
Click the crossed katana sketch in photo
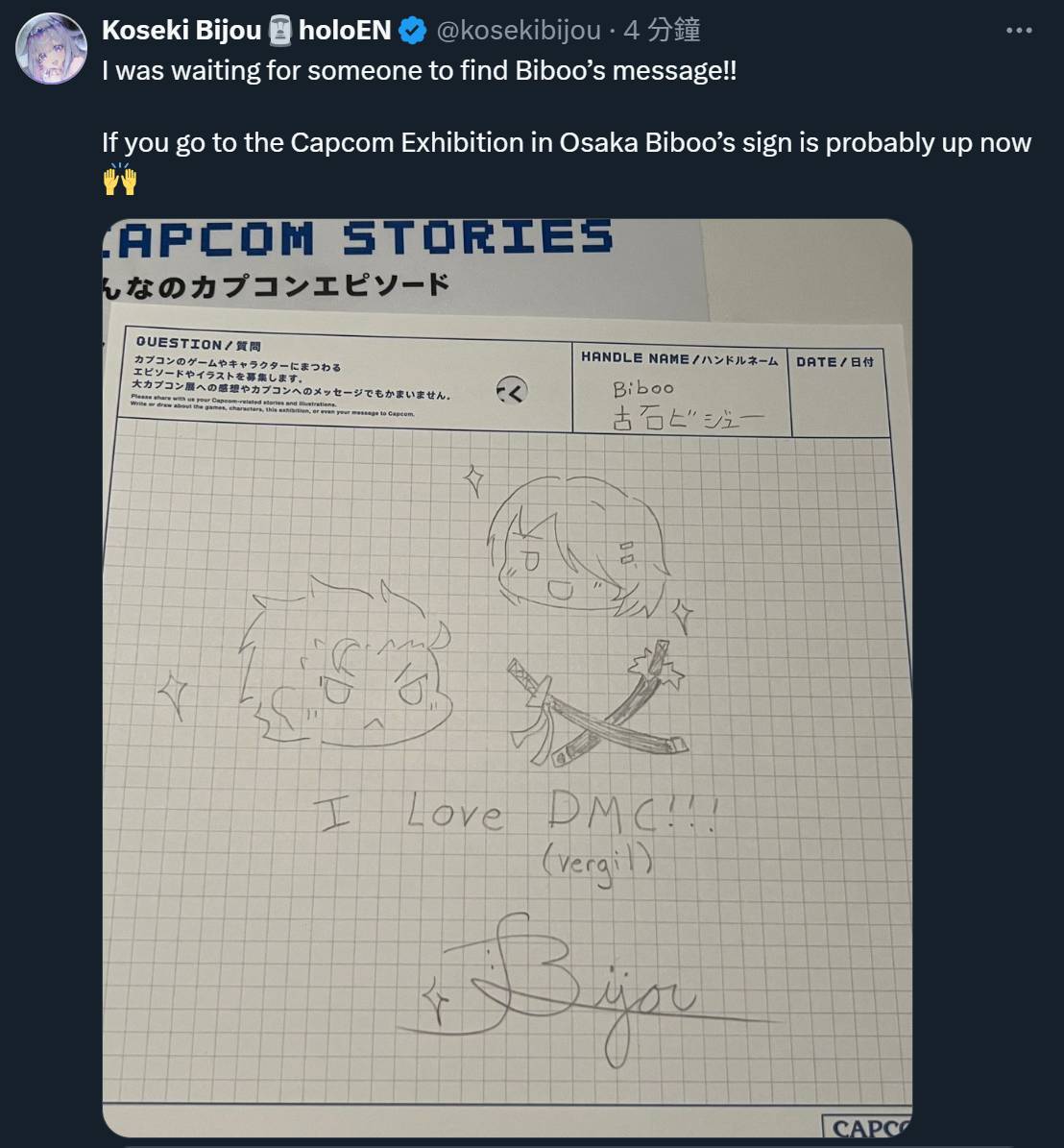(x=598, y=703)
